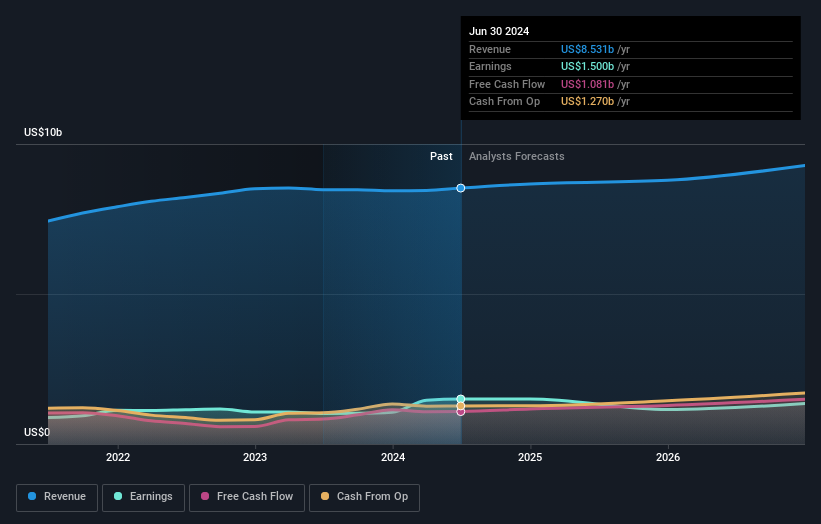Toggle the Free Cash Flow legend button
The height and width of the screenshot is (524, 821).
tap(247, 497)
